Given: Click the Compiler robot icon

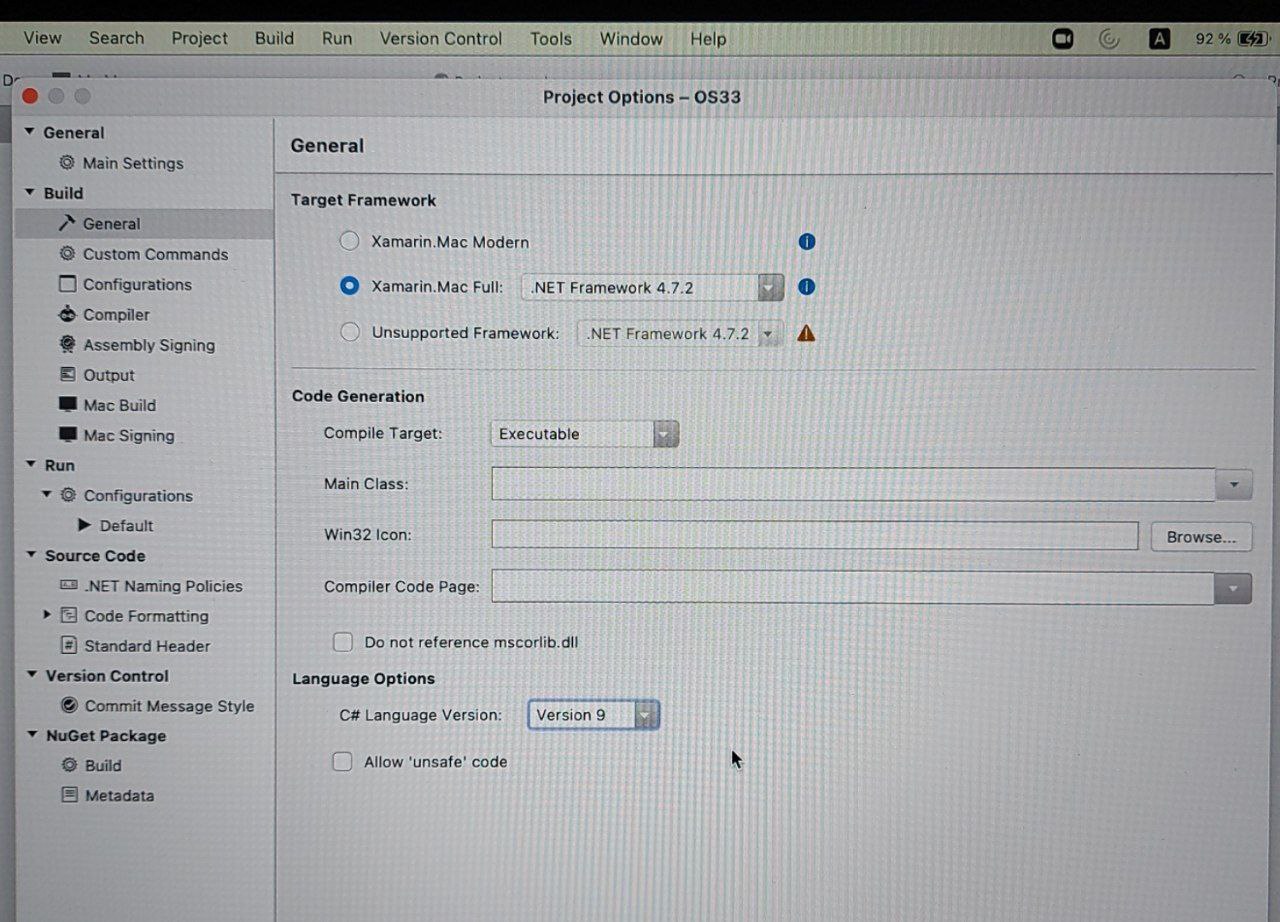Looking at the screenshot, I should [67, 314].
